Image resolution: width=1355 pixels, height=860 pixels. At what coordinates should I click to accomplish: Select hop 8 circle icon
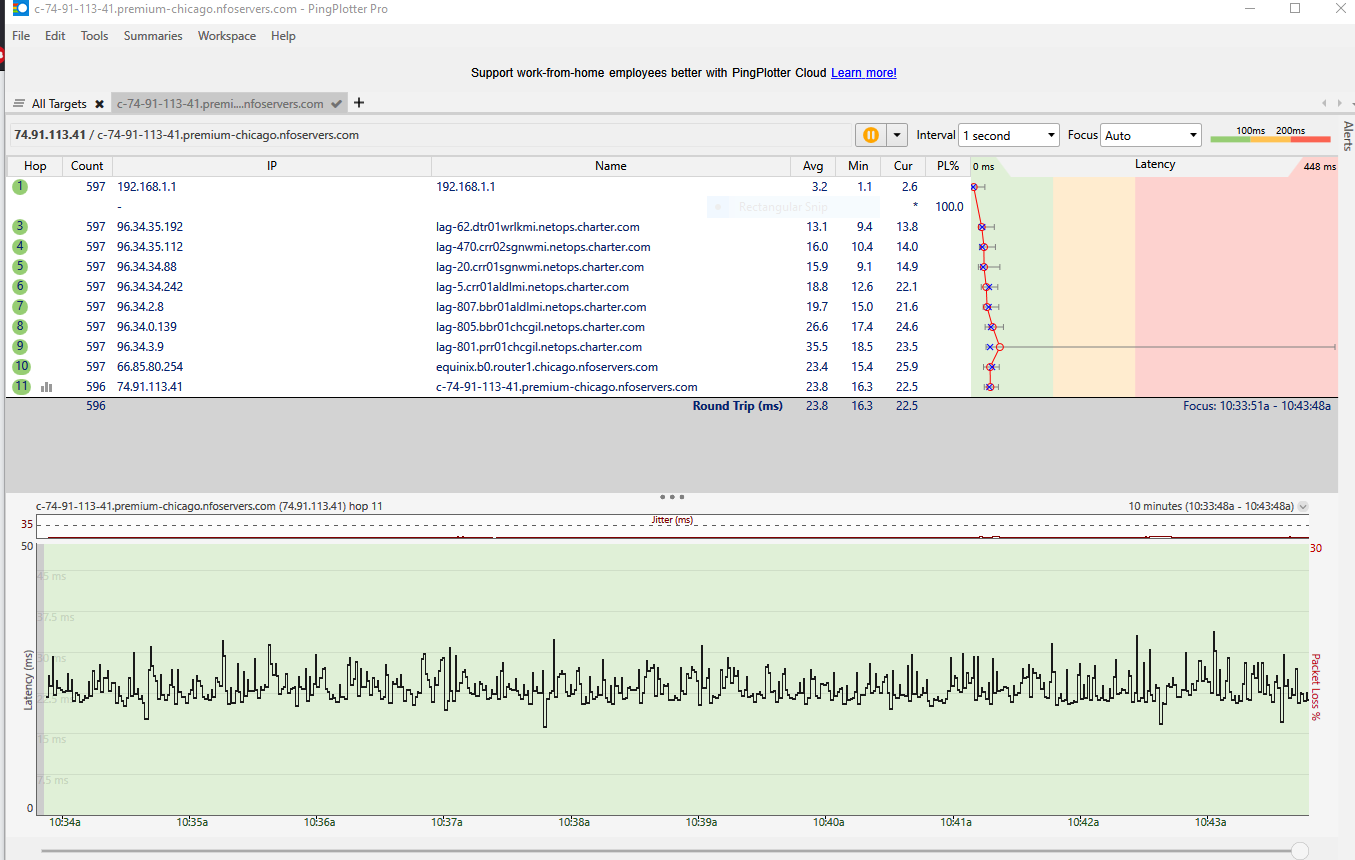pyautogui.click(x=20, y=327)
